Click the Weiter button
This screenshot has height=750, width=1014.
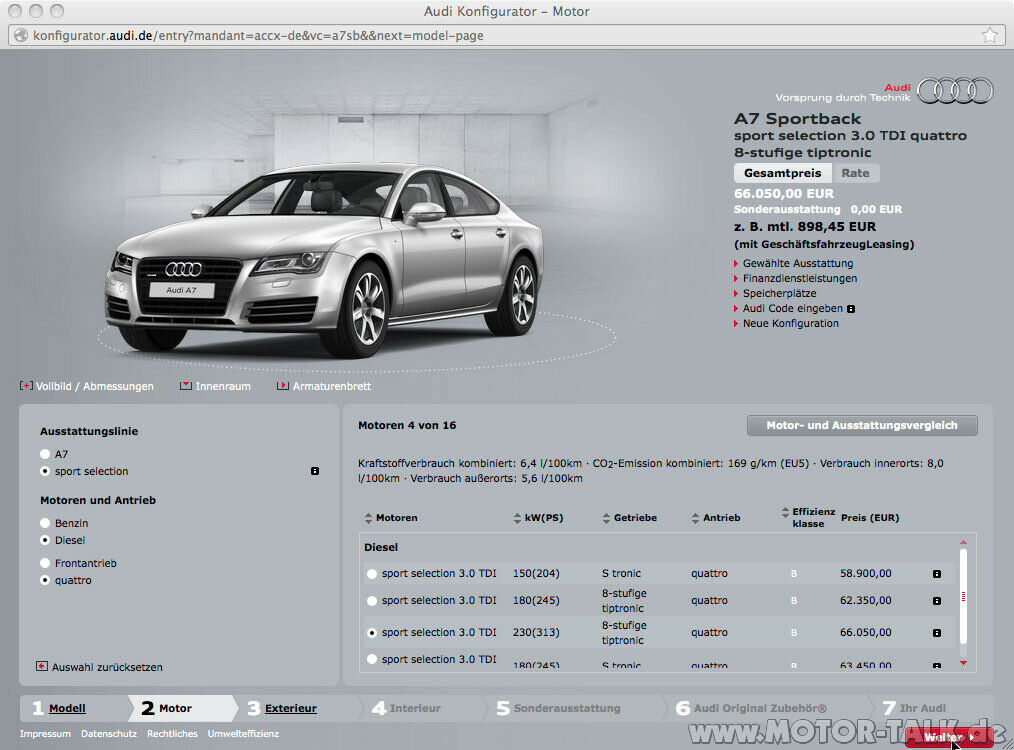pos(946,735)
